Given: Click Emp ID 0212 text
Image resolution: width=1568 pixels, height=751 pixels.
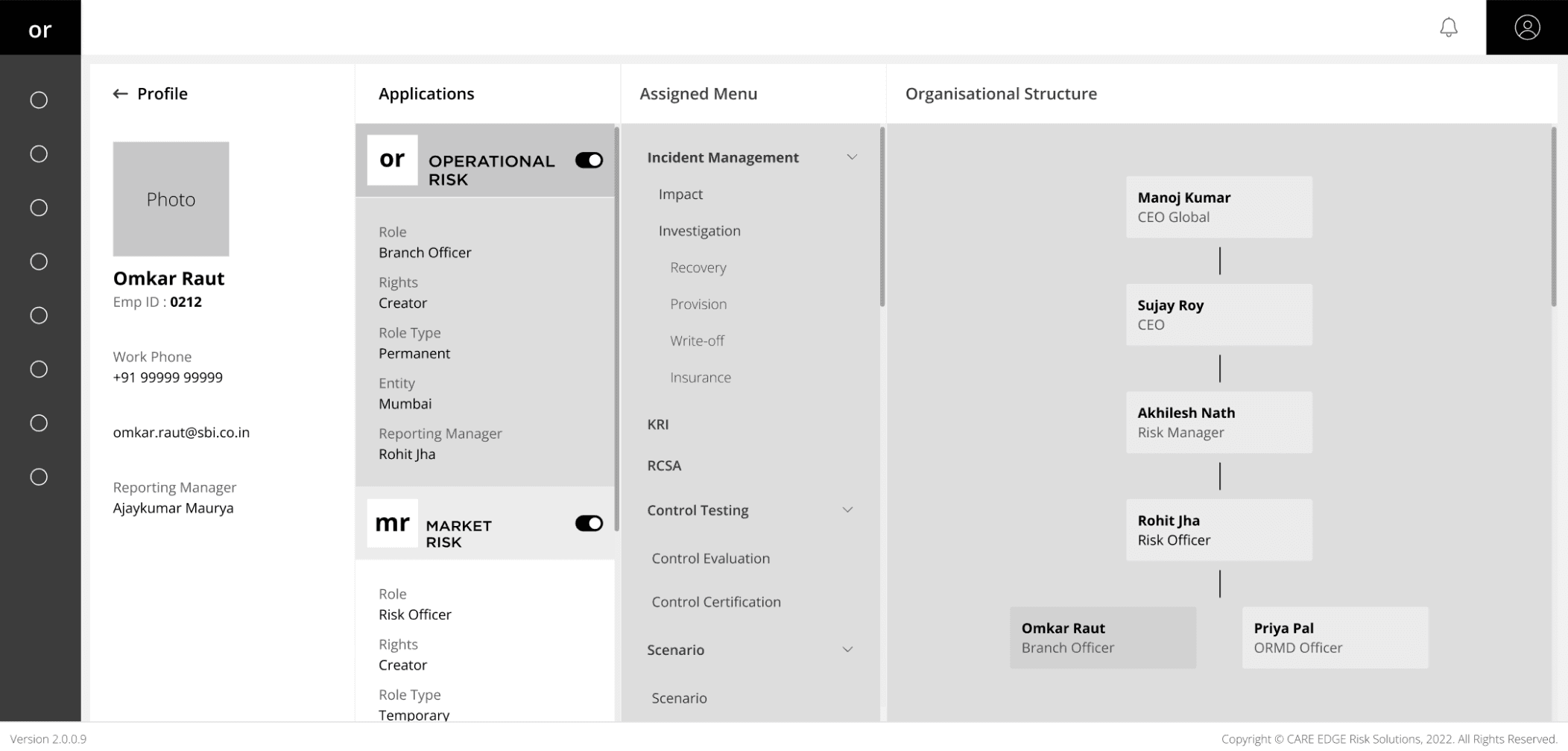Looking at the screenshot, I should click(x=157, y=302).
